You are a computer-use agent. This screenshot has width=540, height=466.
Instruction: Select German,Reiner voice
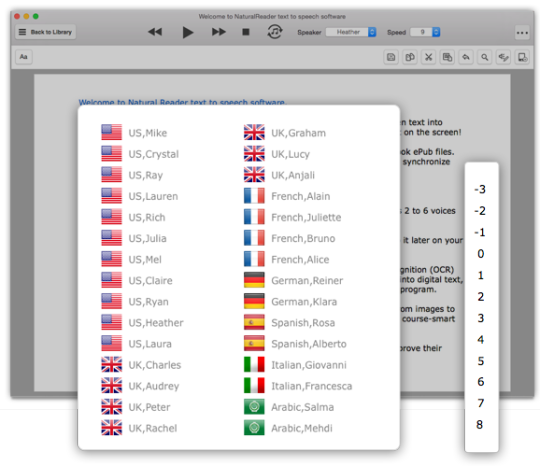click(294, 280)
